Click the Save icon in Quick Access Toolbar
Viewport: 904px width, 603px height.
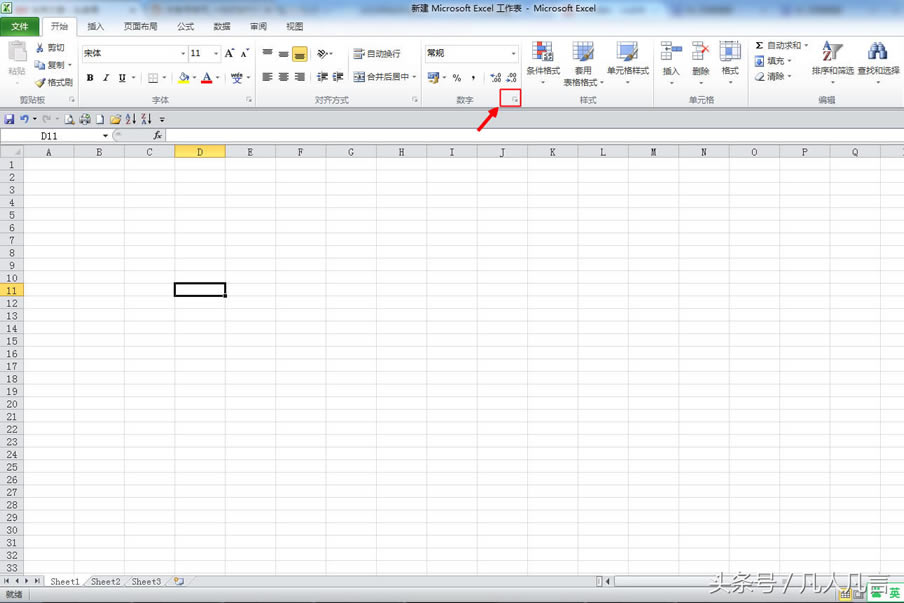pos(9,118)
